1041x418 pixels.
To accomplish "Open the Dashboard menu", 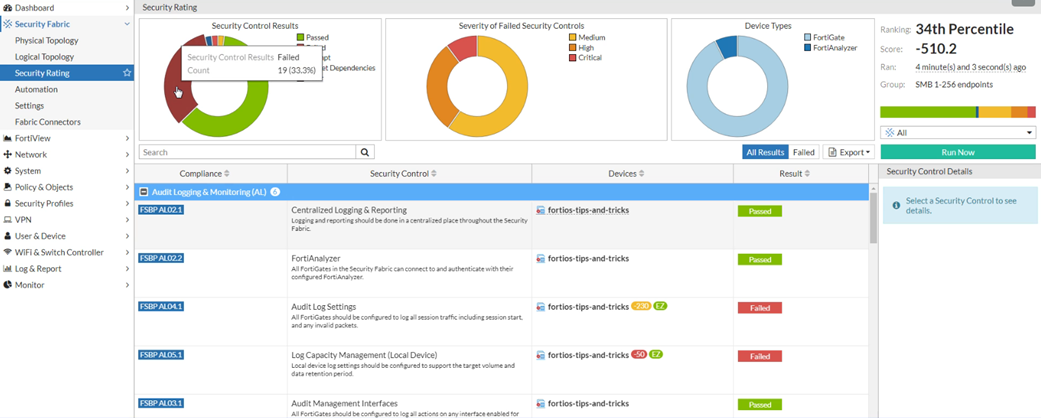I will (x=66, y=8).
